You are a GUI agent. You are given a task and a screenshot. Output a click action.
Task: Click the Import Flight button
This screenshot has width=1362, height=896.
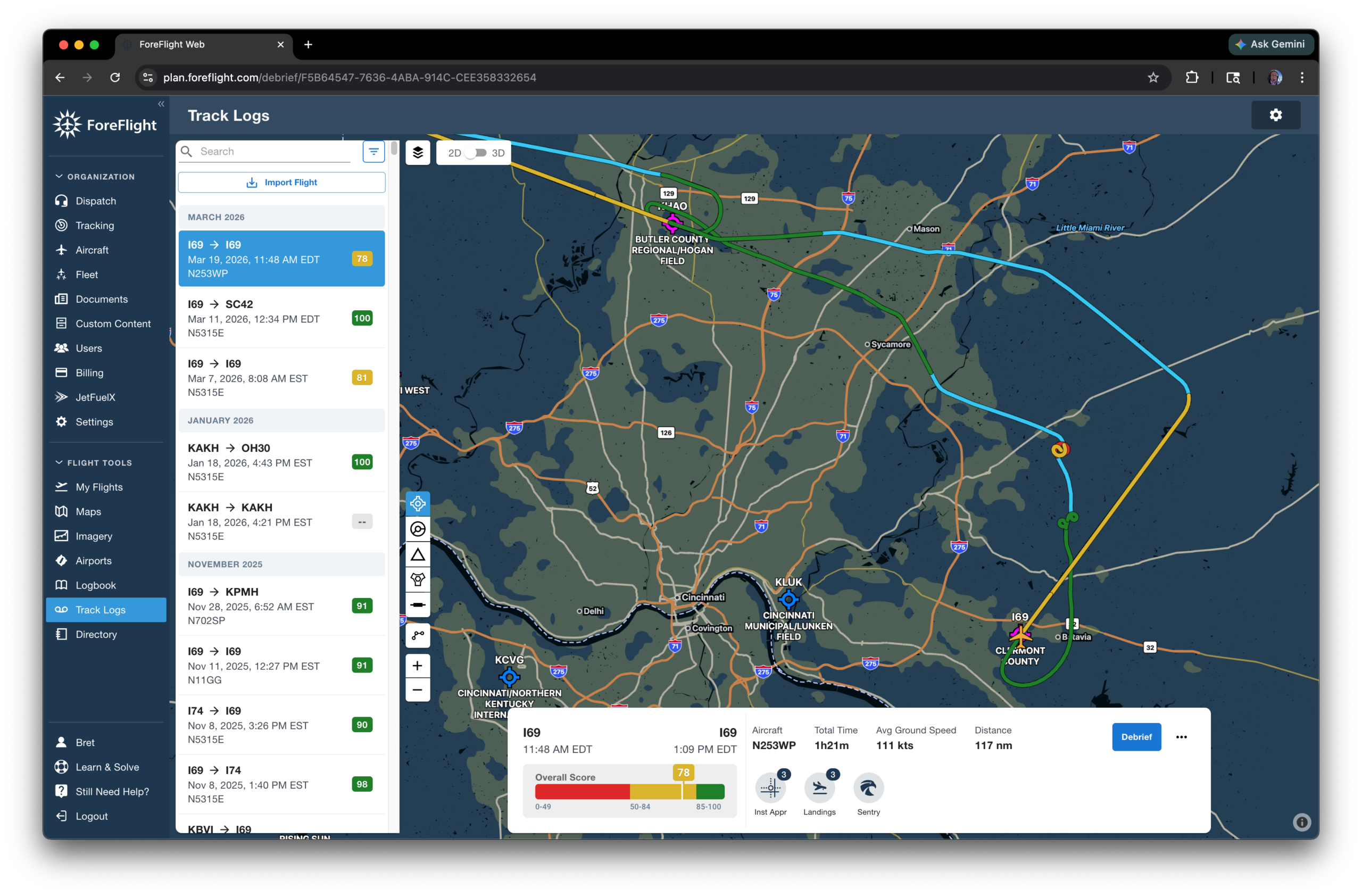[x=281, y=182]
